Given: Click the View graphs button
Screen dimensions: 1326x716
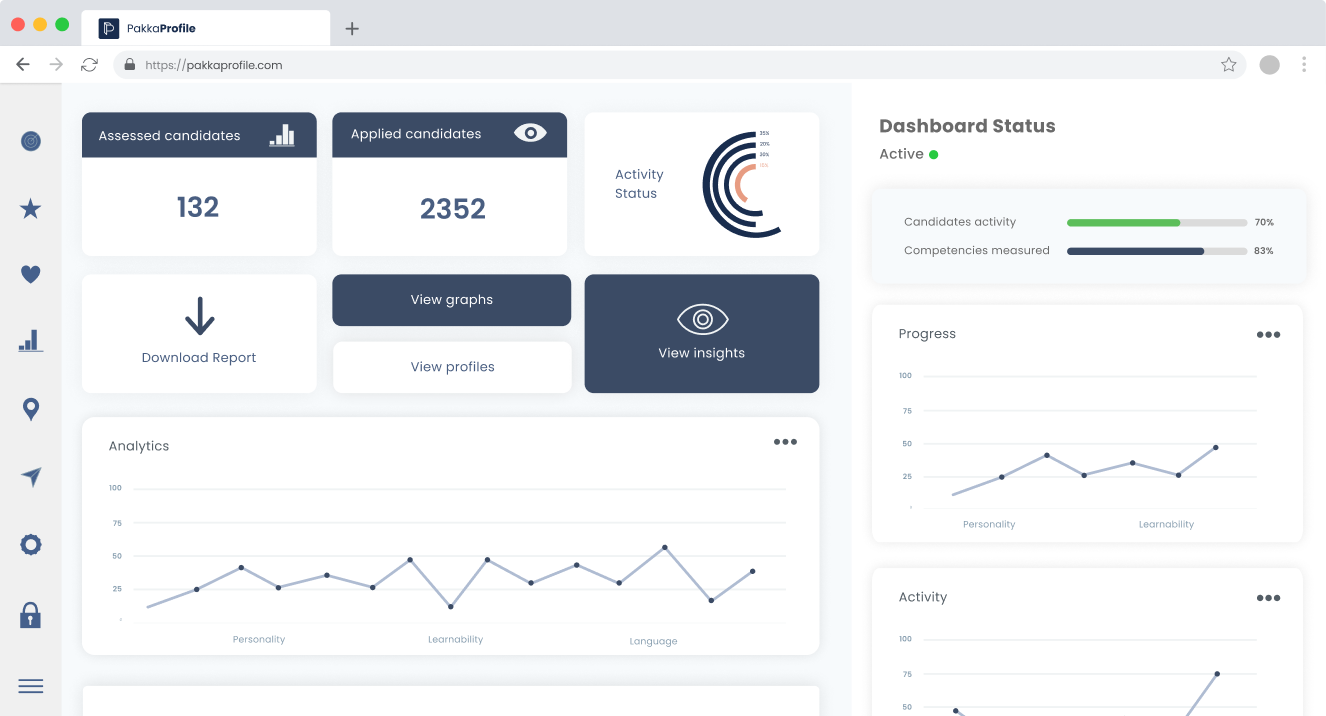Looking at the screenshot, I should click(452, 300).
